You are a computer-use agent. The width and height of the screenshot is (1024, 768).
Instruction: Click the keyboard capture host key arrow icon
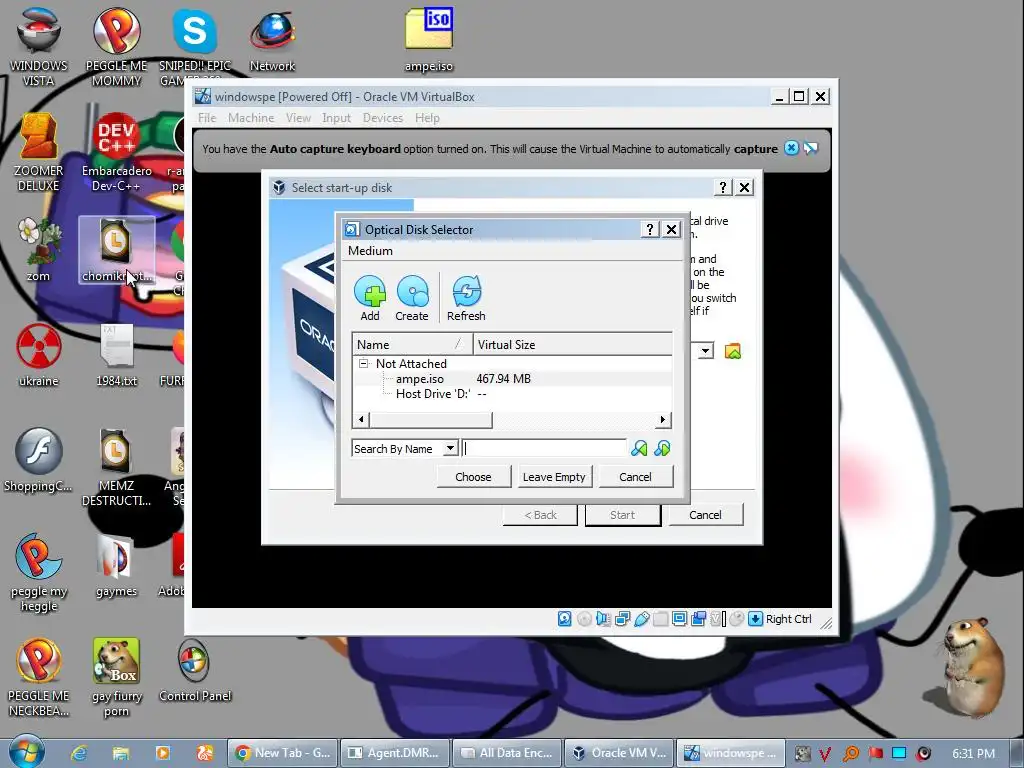[755, 618]
